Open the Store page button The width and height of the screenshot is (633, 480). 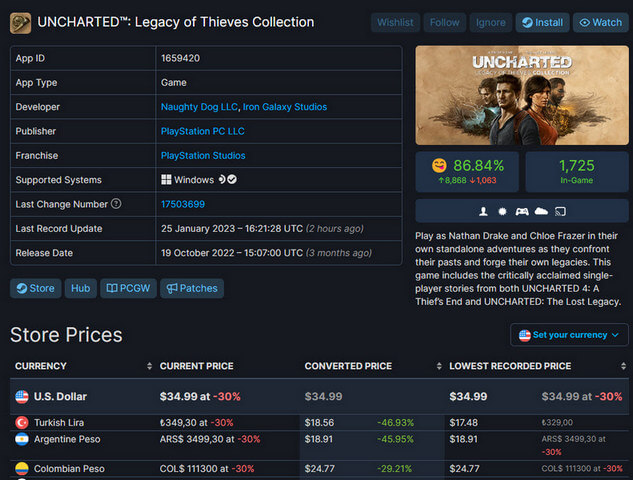36,288
